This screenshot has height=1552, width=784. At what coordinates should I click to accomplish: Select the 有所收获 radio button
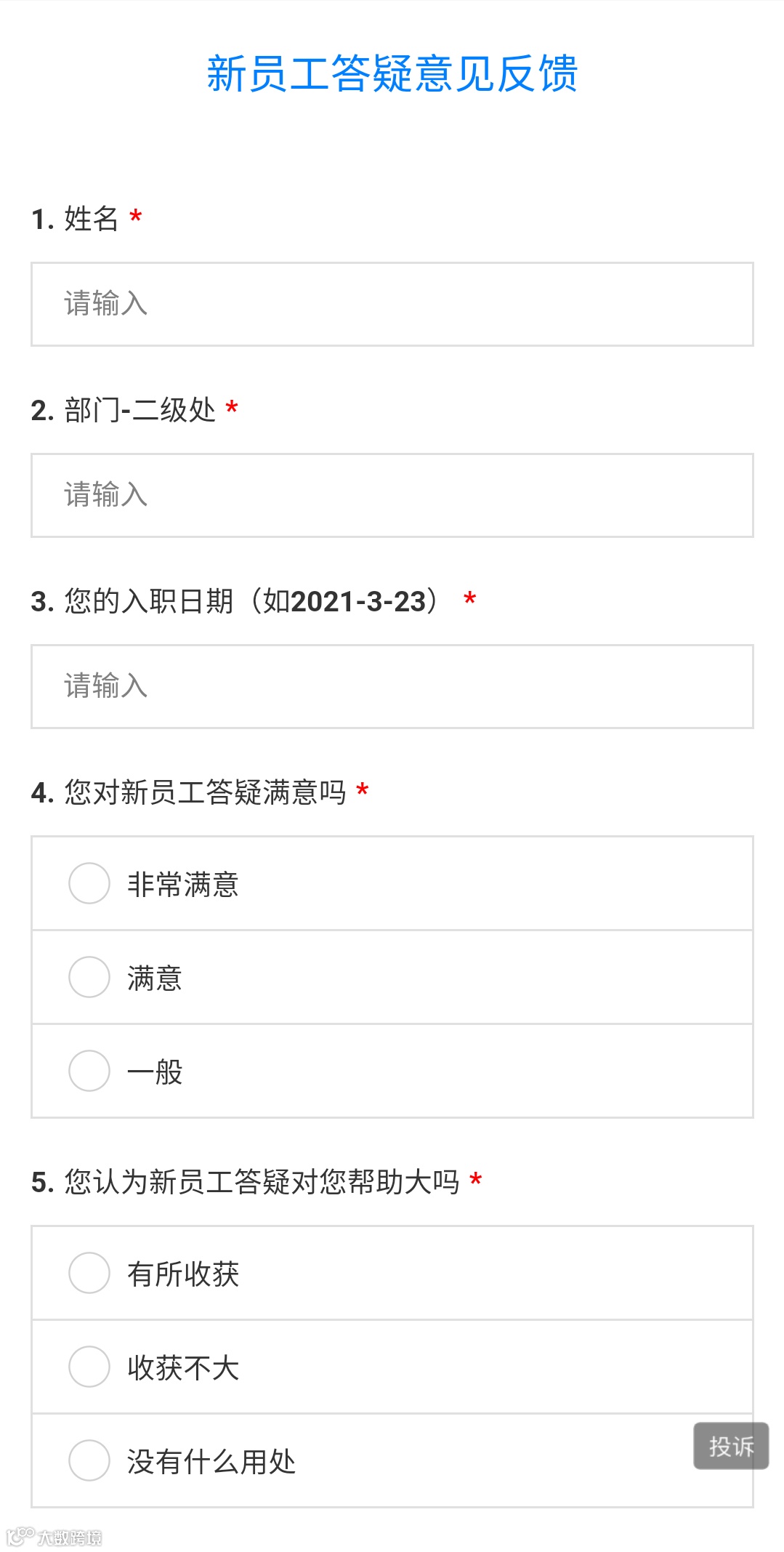pyautogui.click(x=89, y=1273)
